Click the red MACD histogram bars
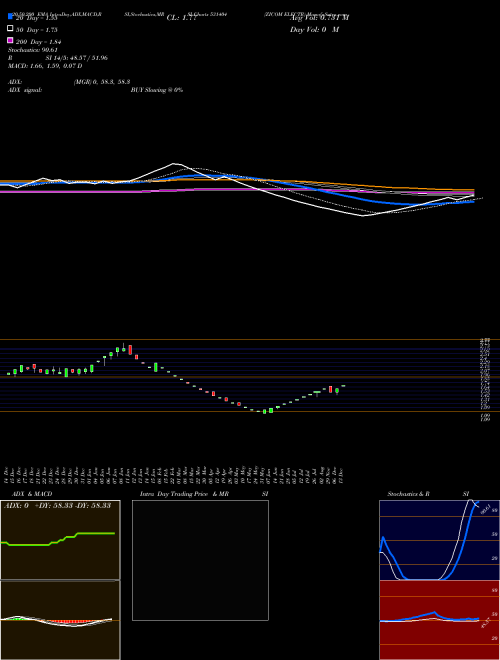This screenshot has width=500, height=660. click(x=72, y=622)
